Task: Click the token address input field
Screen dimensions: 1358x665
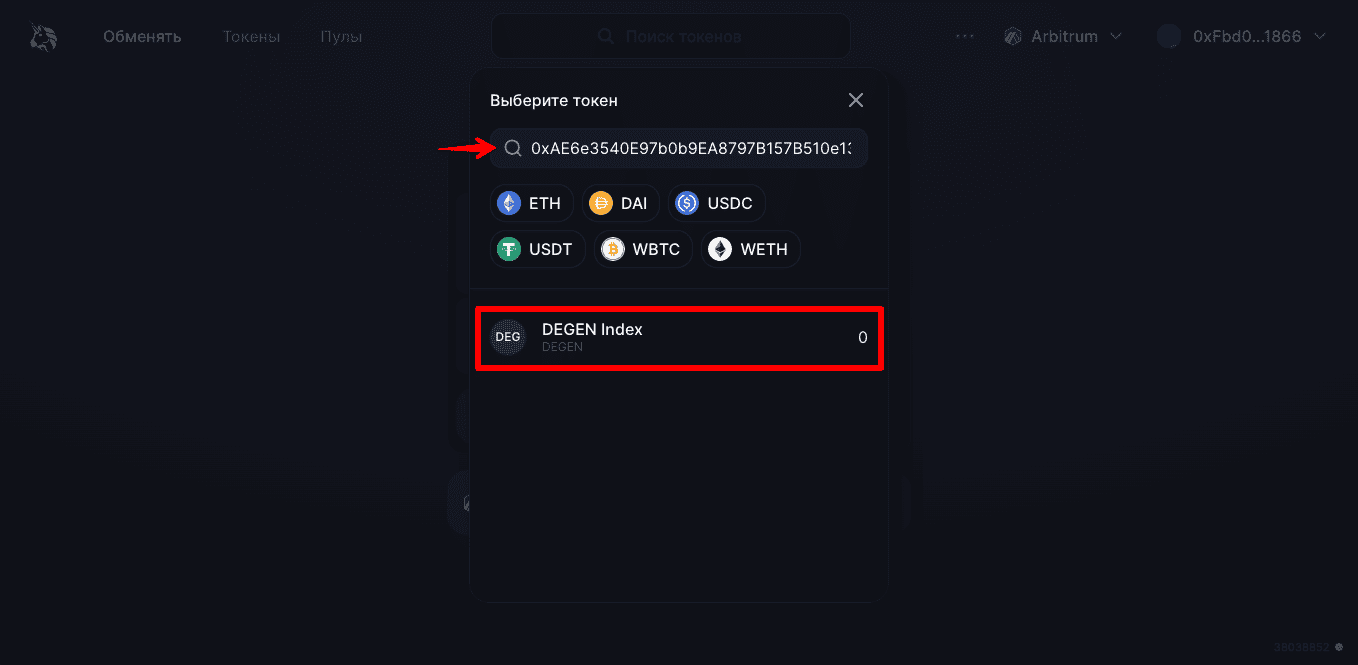Action: [679, 148]
